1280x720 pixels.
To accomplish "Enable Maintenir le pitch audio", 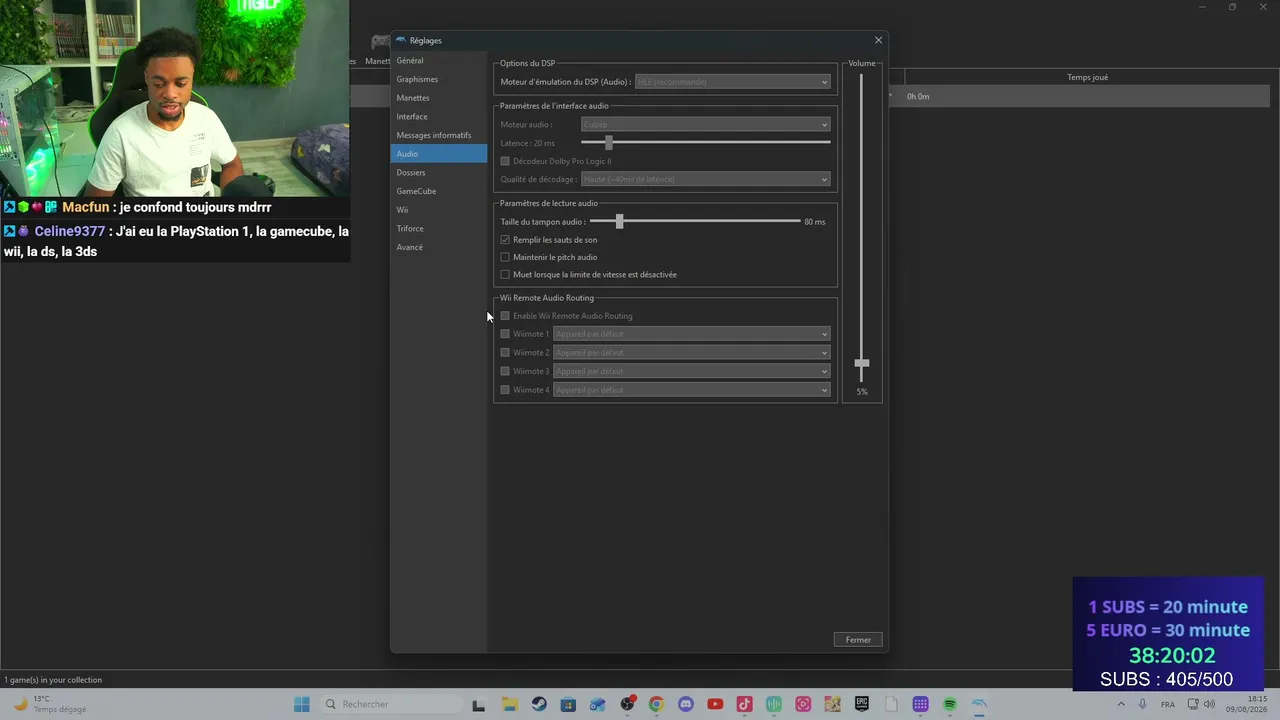I will point(505,257).
